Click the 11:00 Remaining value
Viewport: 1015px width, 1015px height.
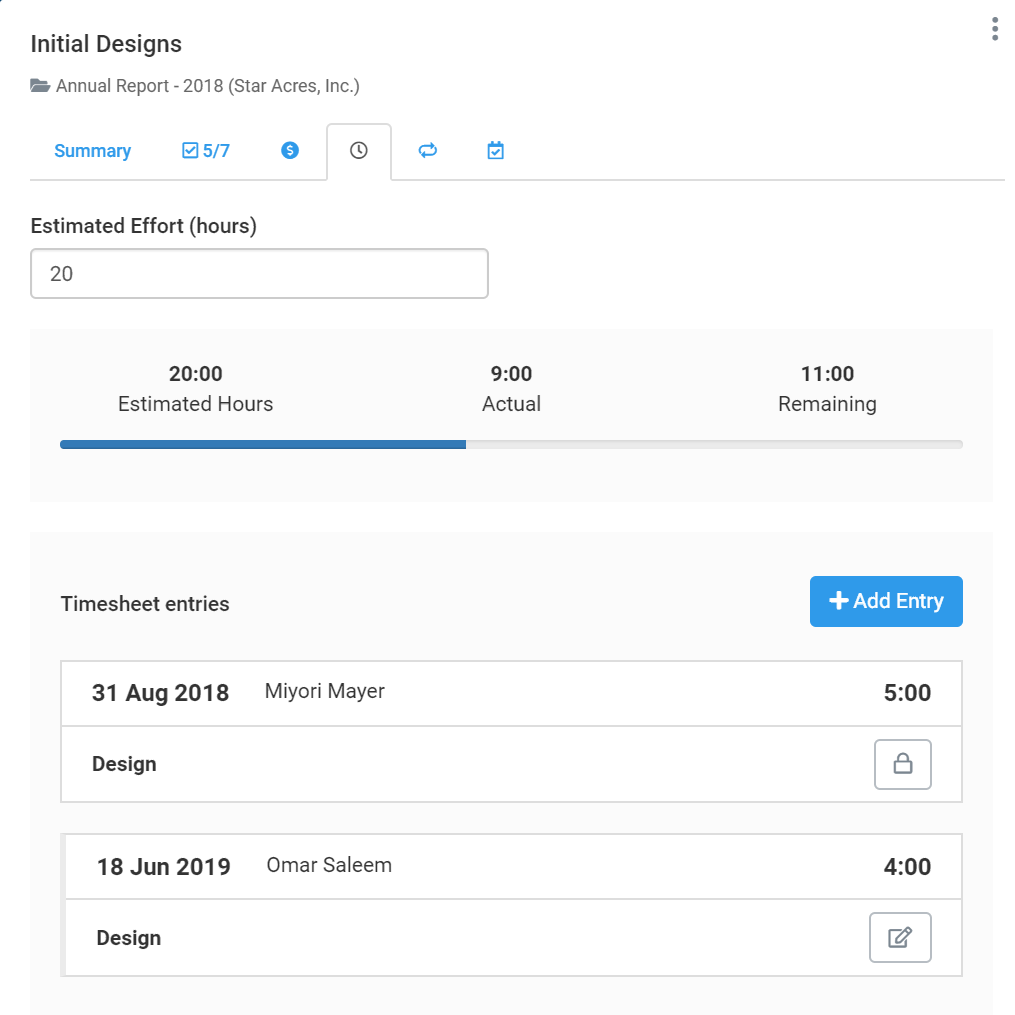[827, 374]
